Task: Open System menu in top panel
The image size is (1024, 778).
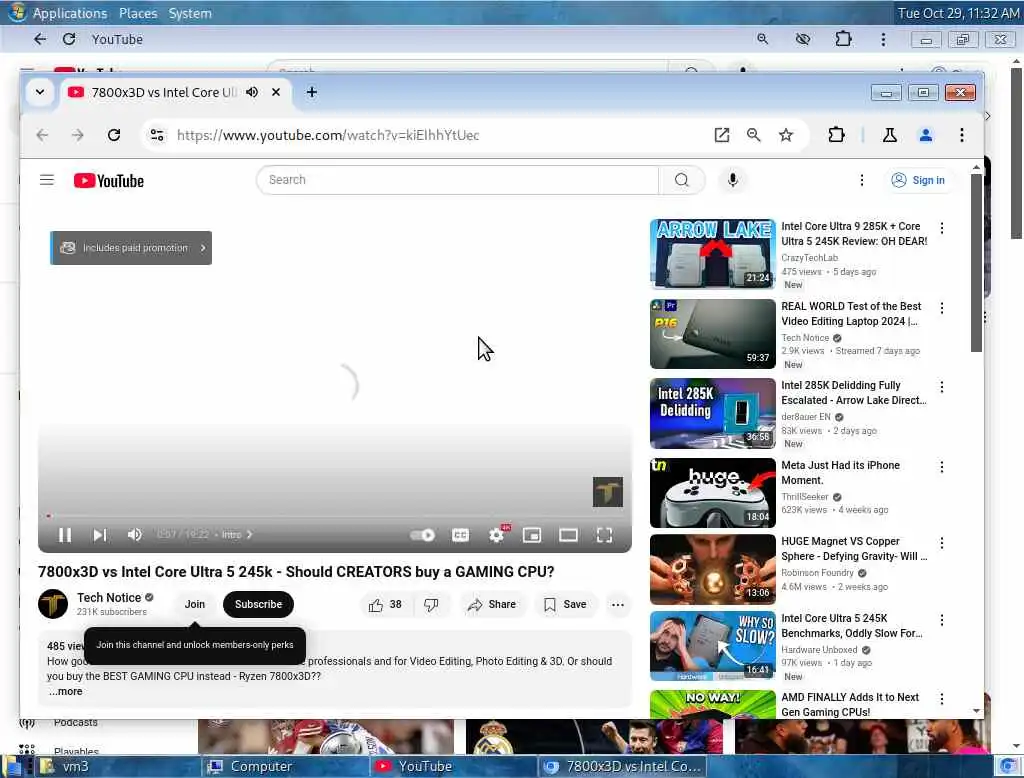Action: pos(190,13)
